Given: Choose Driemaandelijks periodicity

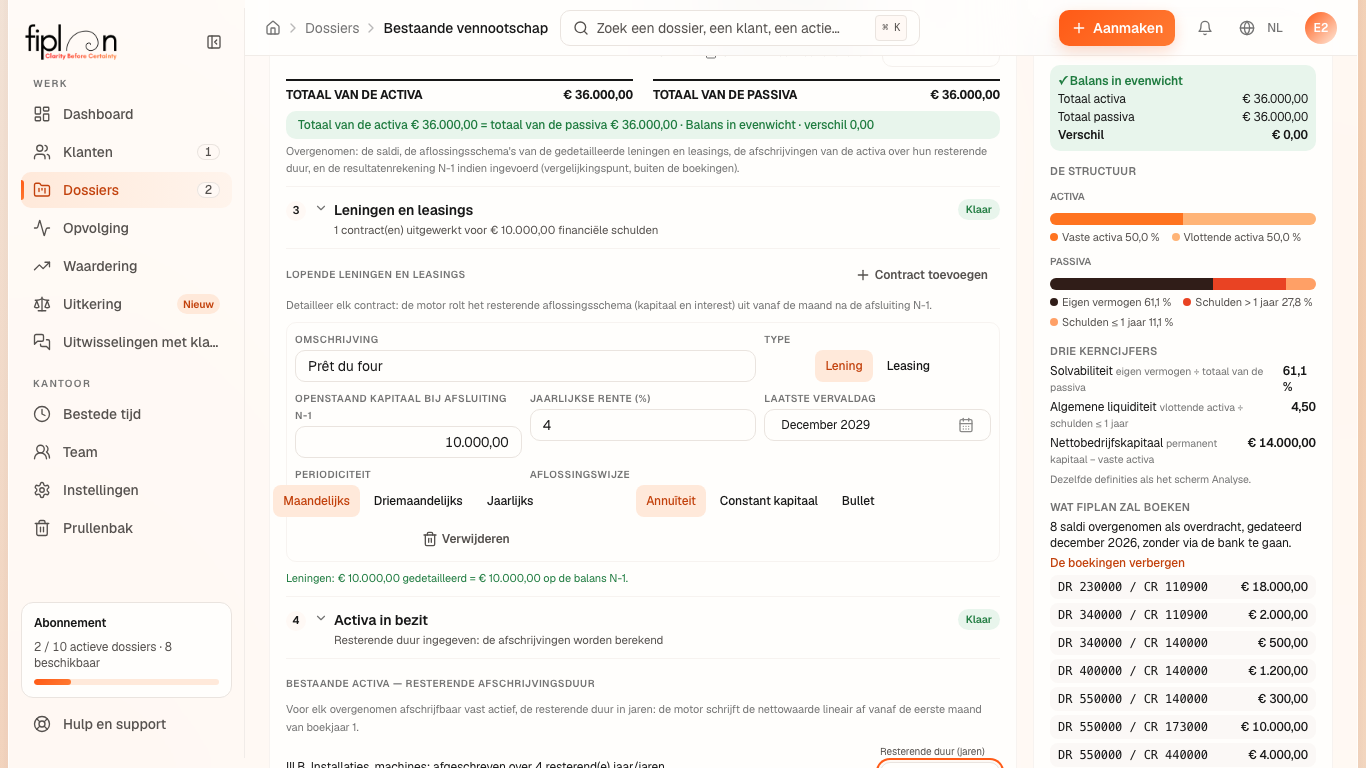Looking at the screenshot, I should pyautogui.click(x=418, y=501).
